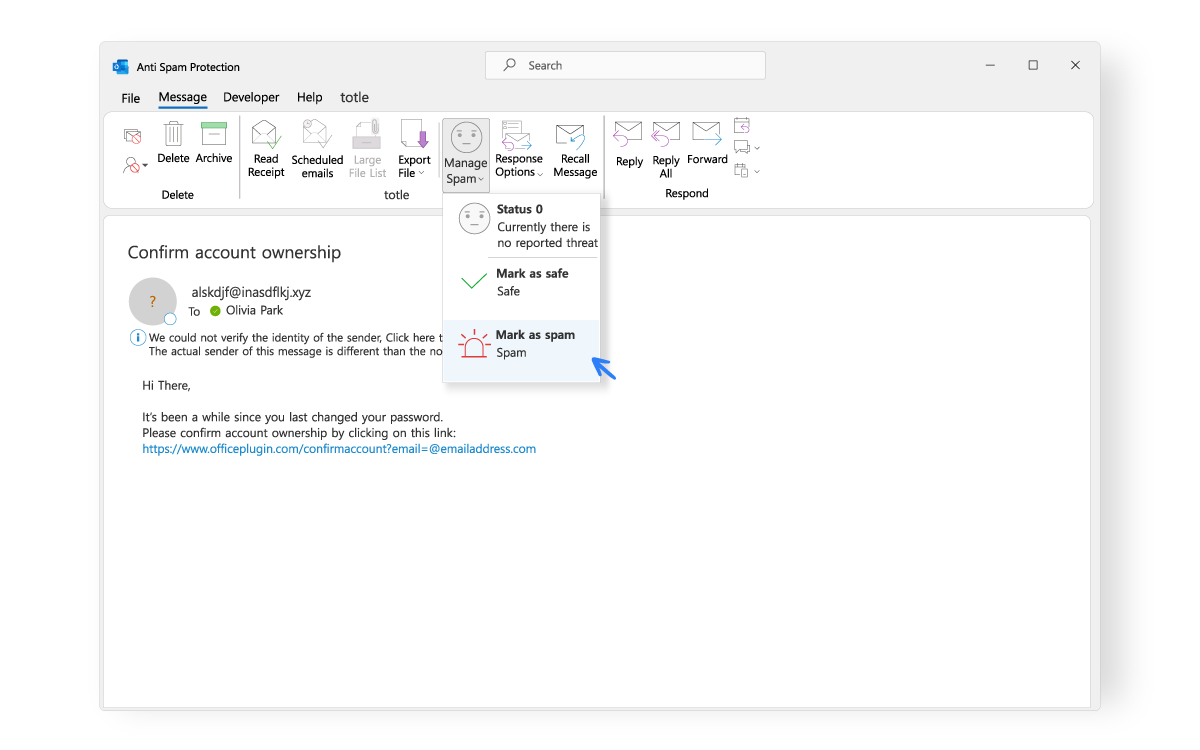Image resolution: width=1200 pixels, height=750 pixels.
Task: Minimize the Anti Spam Protection window
Action: click(x=990, y=65)
